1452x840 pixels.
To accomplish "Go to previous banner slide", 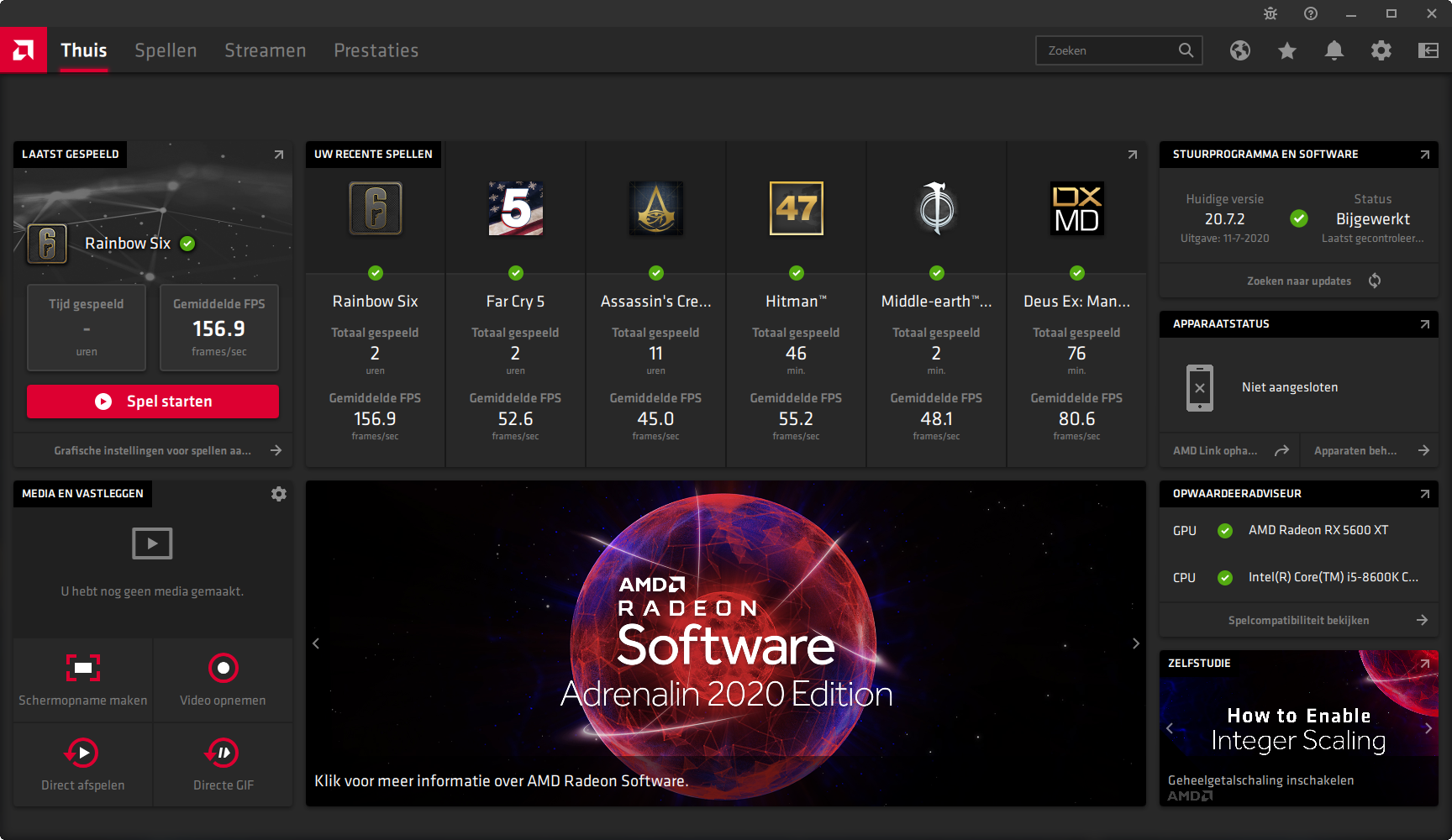I will click(x=316, y=643).
